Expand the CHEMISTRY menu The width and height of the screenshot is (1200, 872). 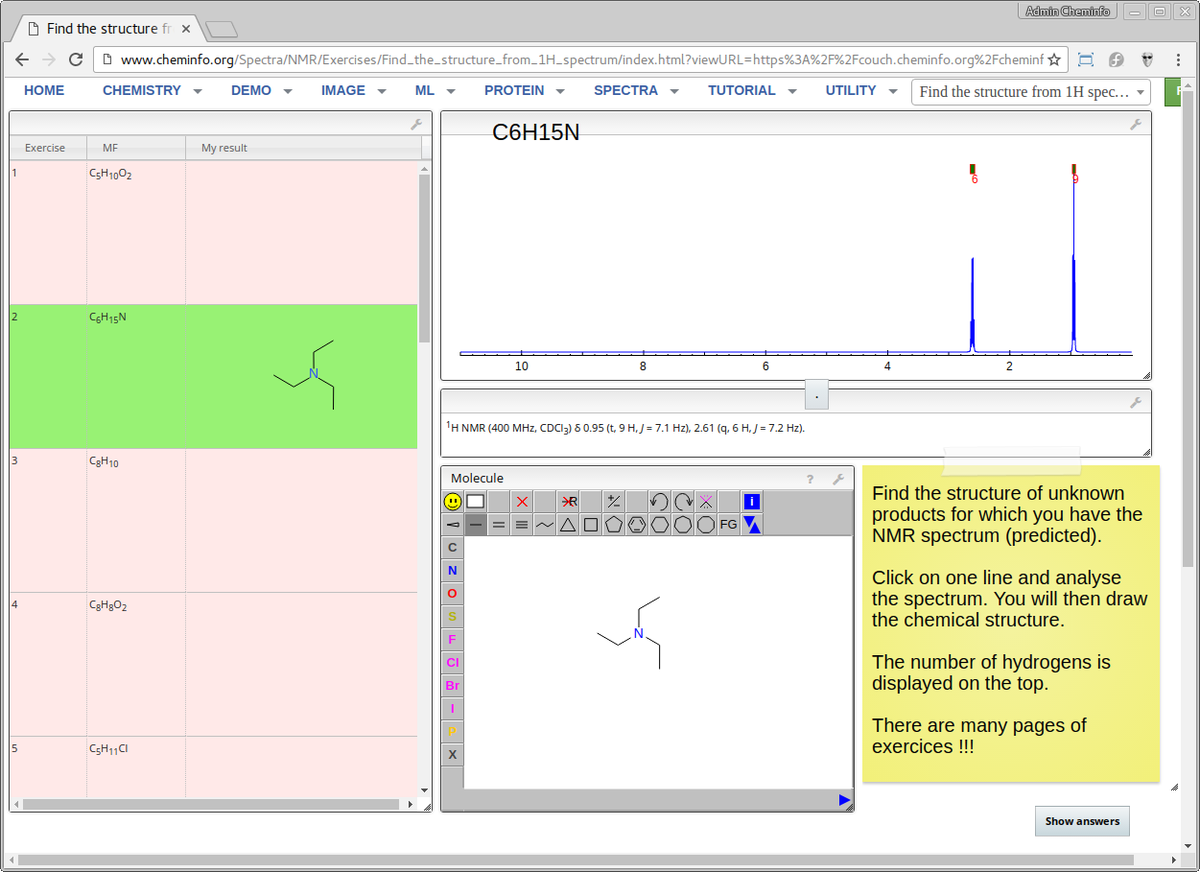coord(152,90)
